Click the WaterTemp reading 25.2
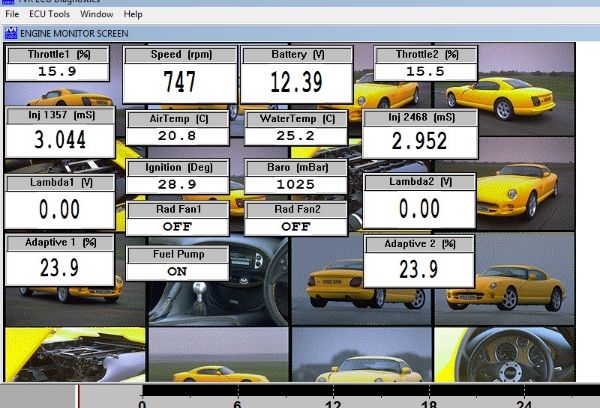Viewport: 600px width, 408px height. pos(295,135)
